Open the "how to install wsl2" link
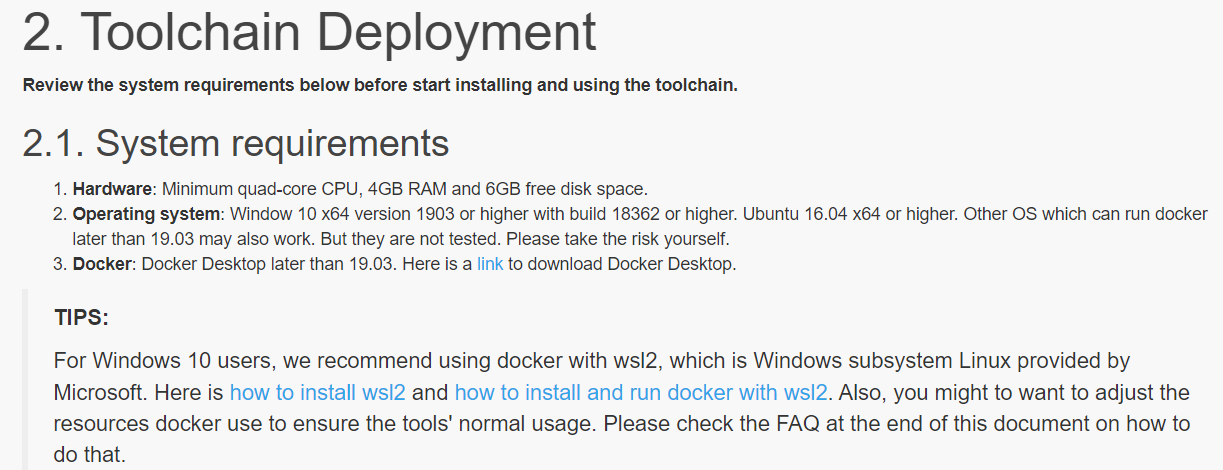Screen dimensions: 1223x470 point(317,392)
